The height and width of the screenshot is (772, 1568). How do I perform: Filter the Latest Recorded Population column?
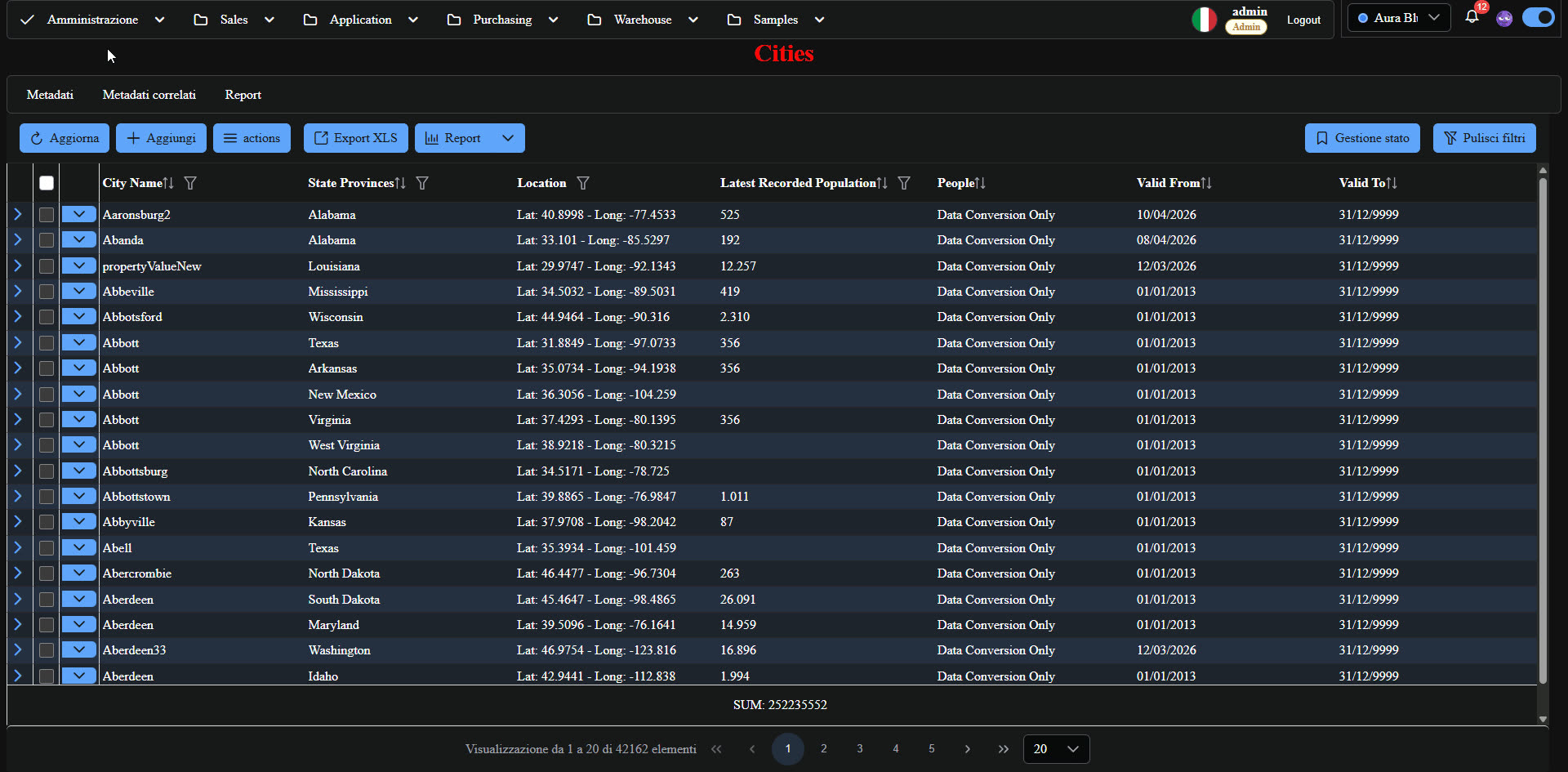click(x=904, y=183)
